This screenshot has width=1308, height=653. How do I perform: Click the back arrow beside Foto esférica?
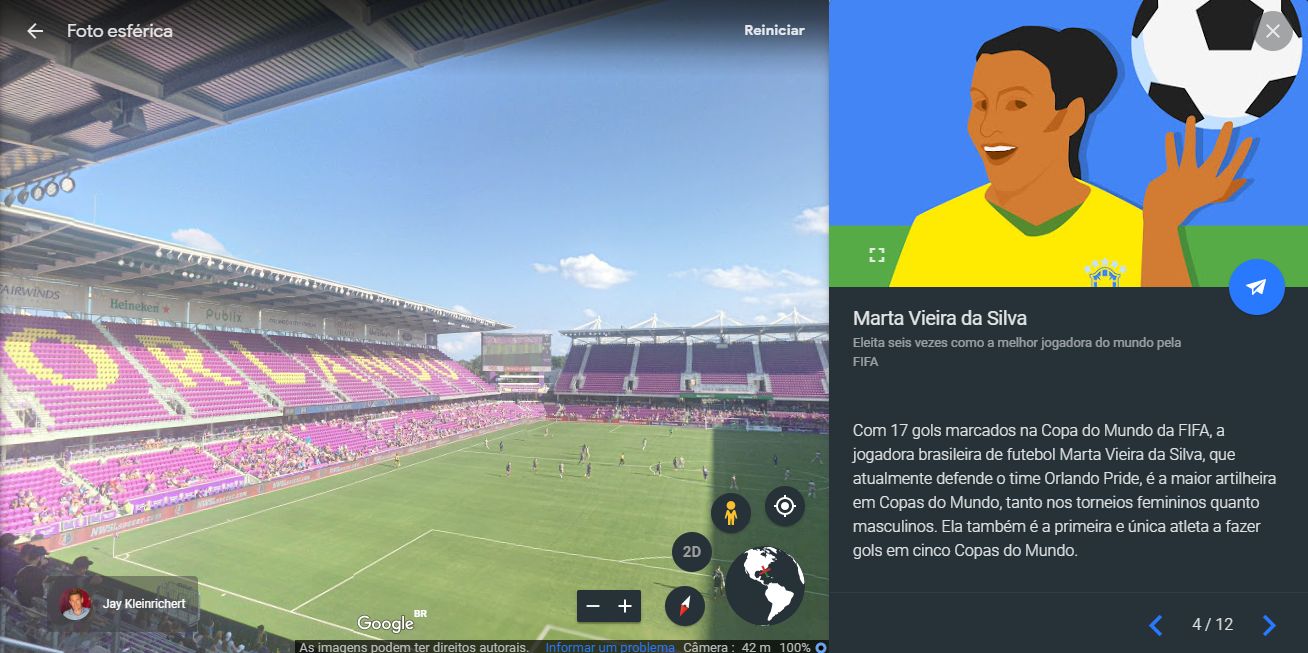point(35,31)
